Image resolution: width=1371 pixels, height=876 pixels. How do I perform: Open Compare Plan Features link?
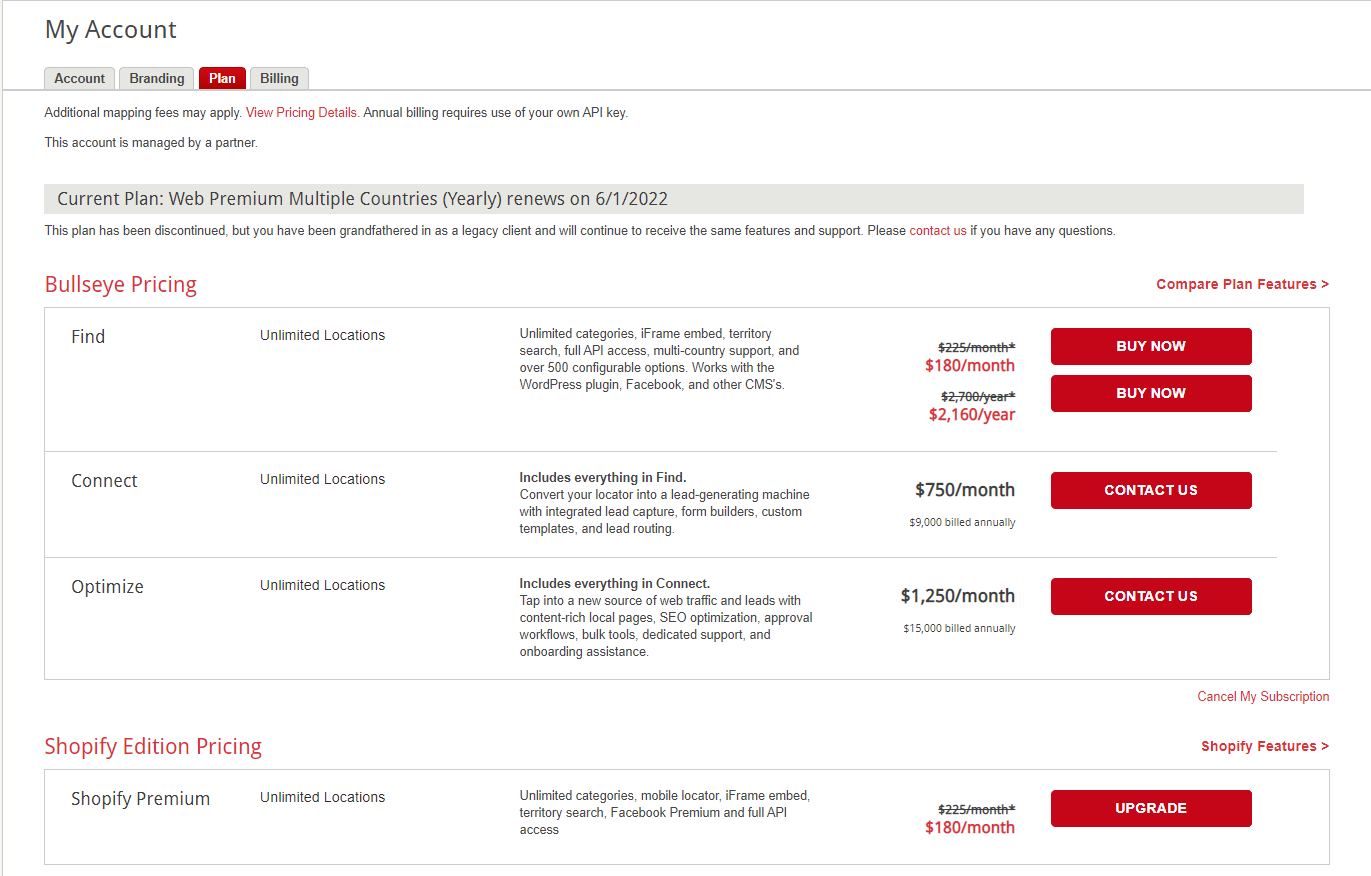pos(1243,285)
